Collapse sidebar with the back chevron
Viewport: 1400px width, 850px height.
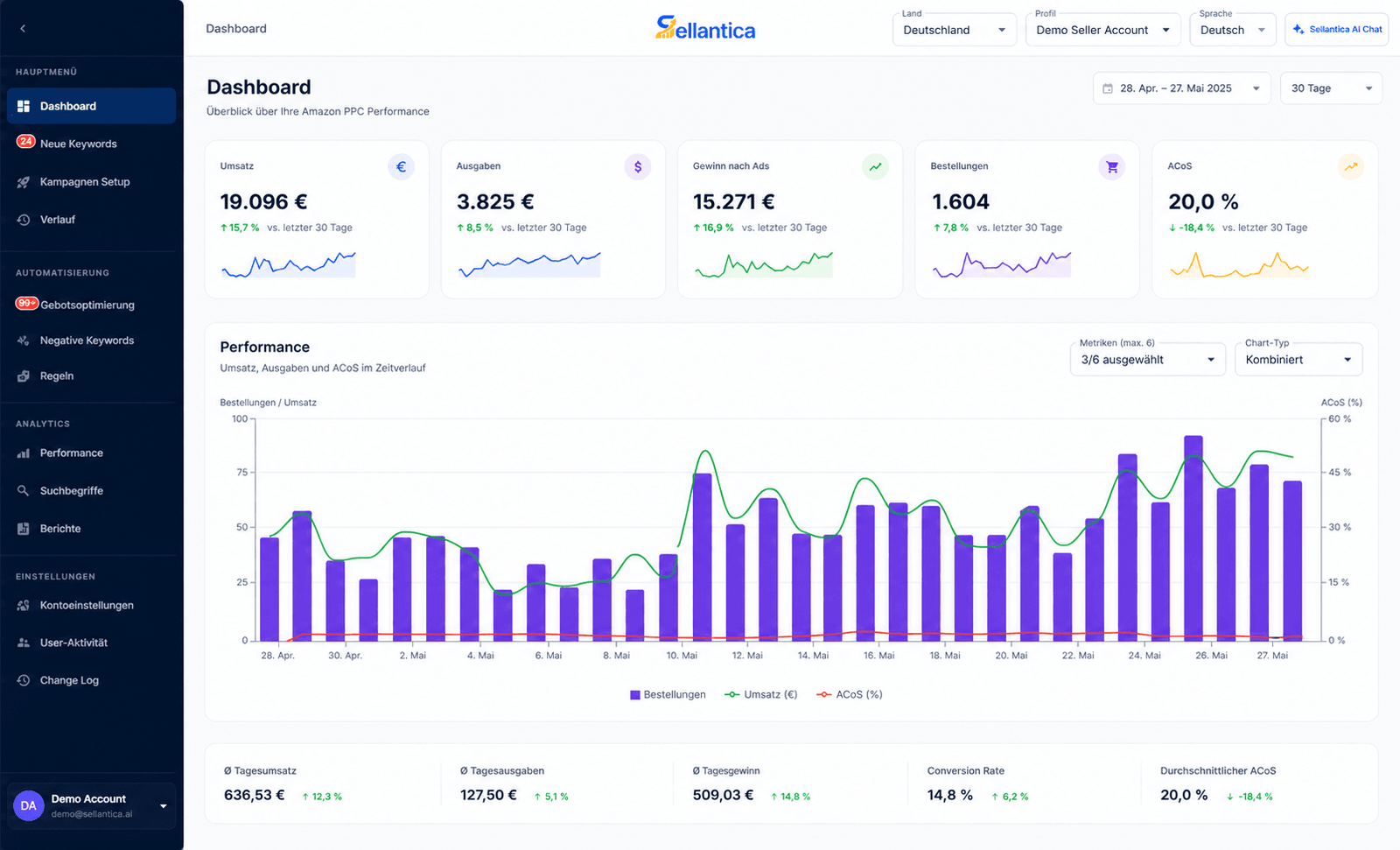[x=23, y=29]
